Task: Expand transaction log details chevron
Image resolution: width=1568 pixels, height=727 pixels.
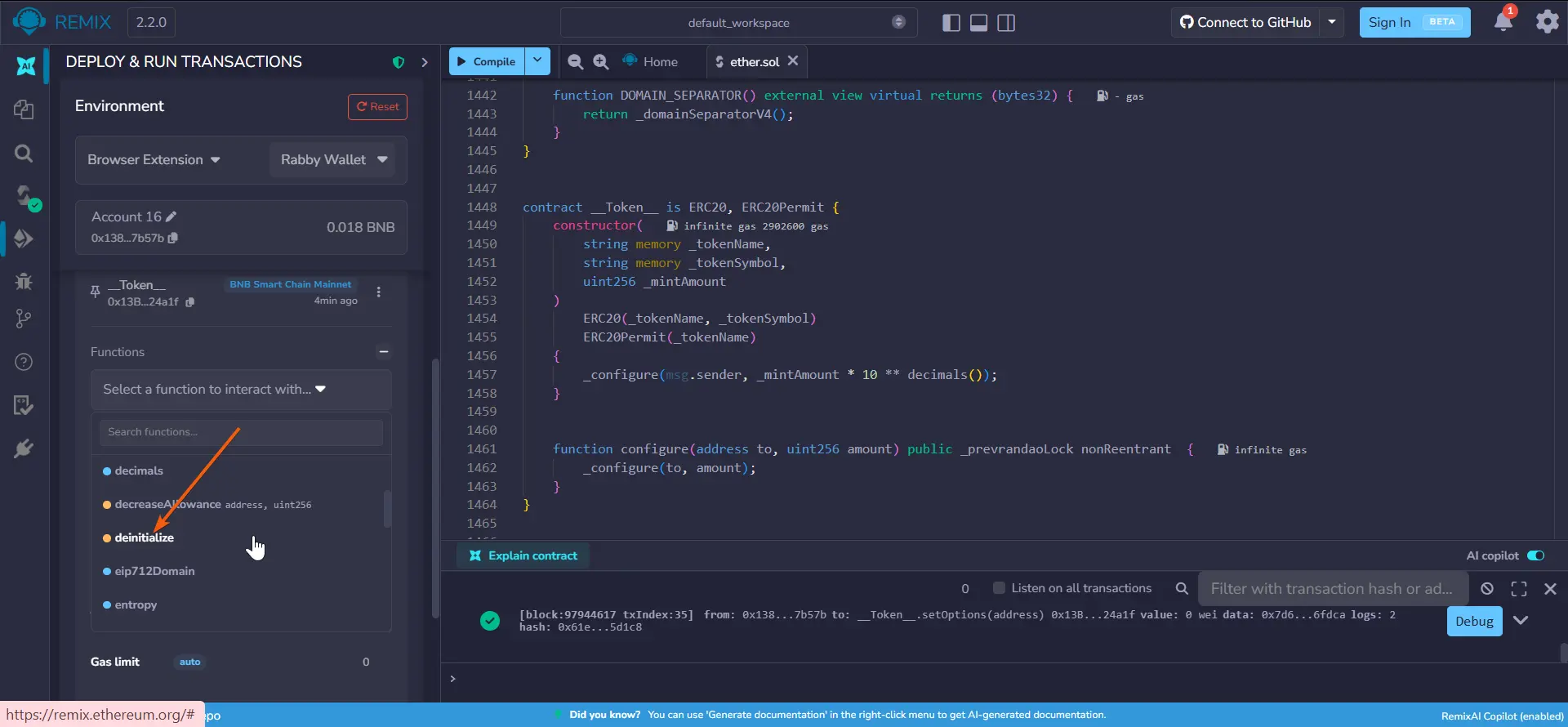Action: (x=1520, y=620)
